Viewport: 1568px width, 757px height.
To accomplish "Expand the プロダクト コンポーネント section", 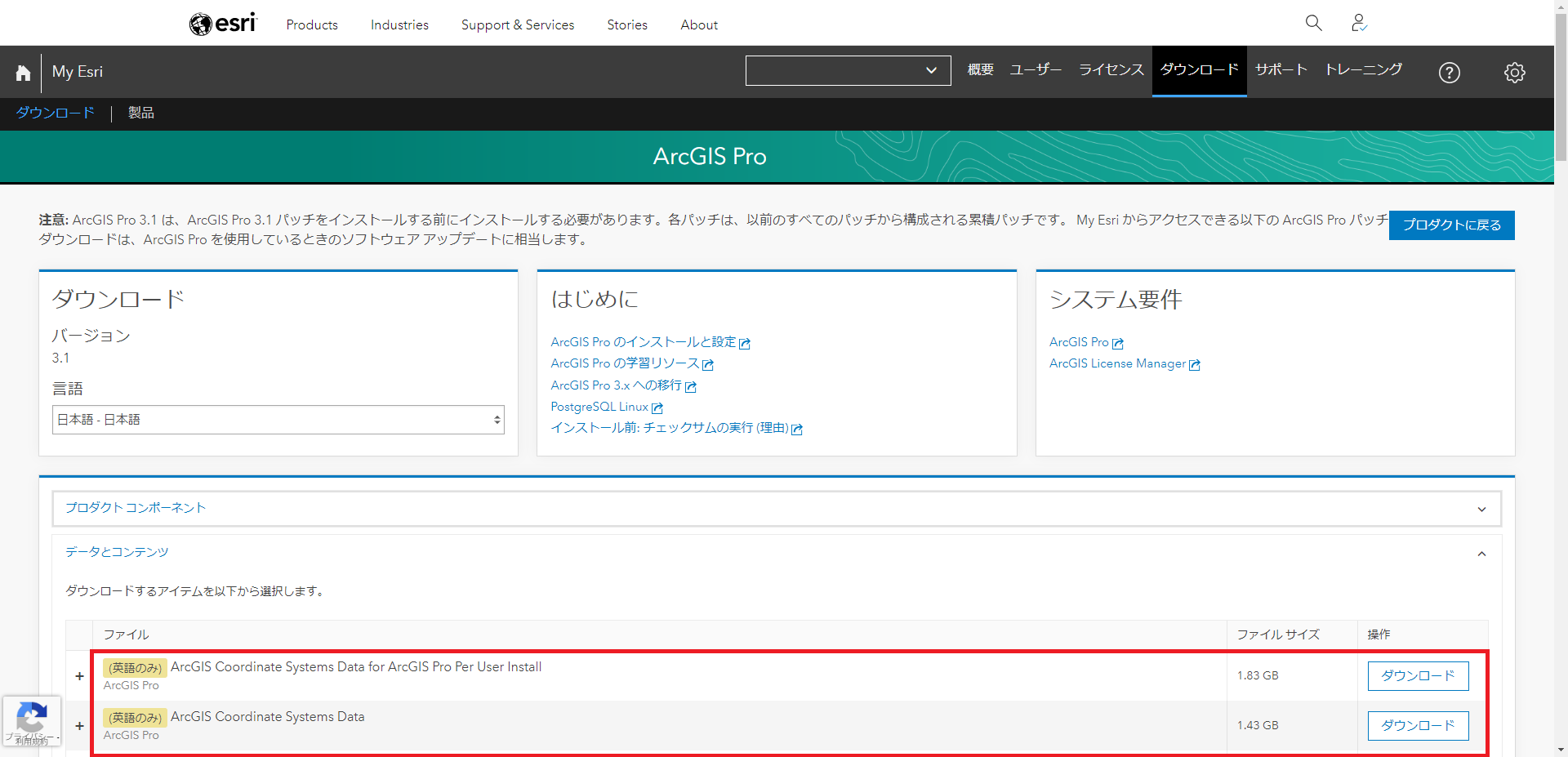I will (x=777, y=509).
